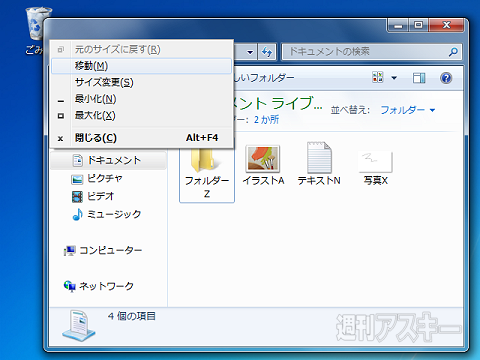480x360 pixels.
Task: Open the 並べ替え フォルダー dropdown
Action: click(408, 110)
